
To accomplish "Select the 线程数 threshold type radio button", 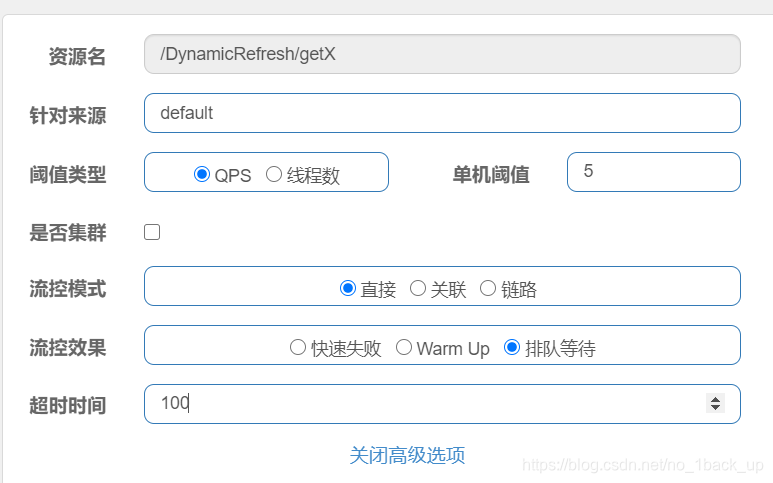I will 274,174.
